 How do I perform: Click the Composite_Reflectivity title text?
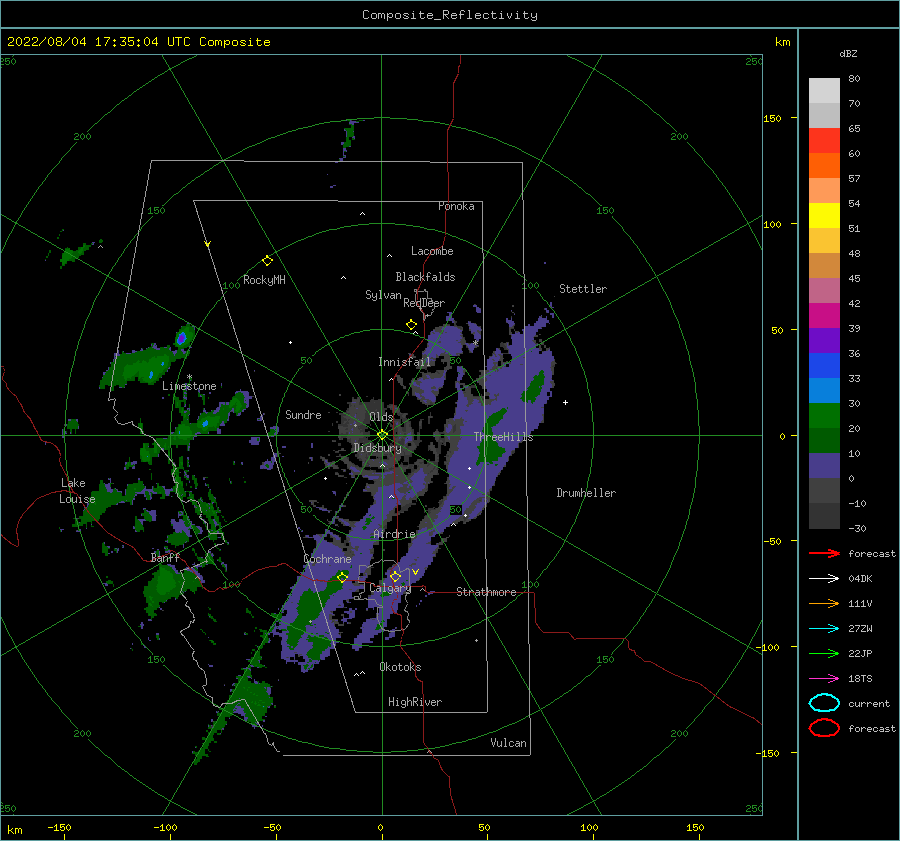point(450,15)
